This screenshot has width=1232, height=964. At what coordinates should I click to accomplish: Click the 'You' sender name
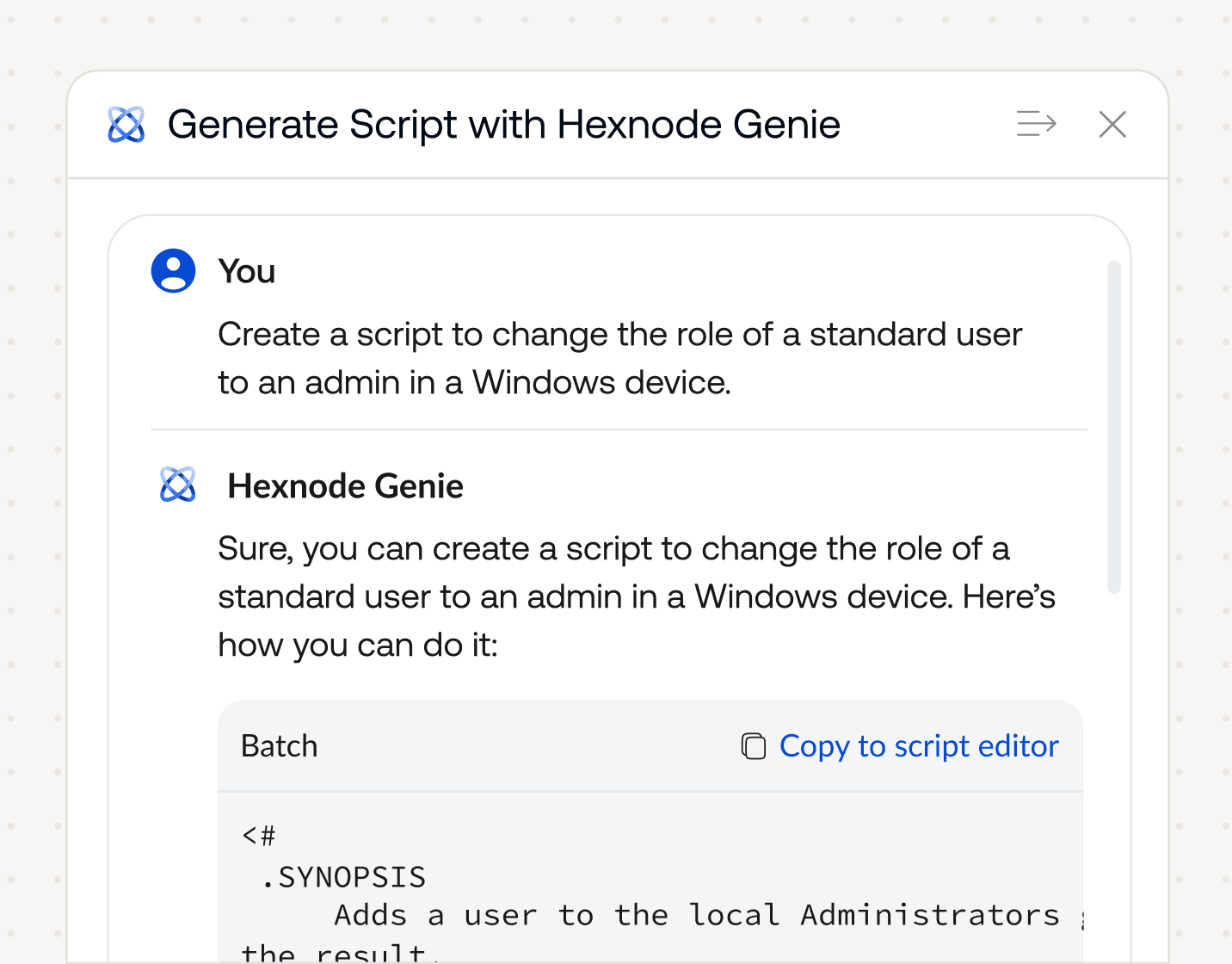[x=247, y=272]
